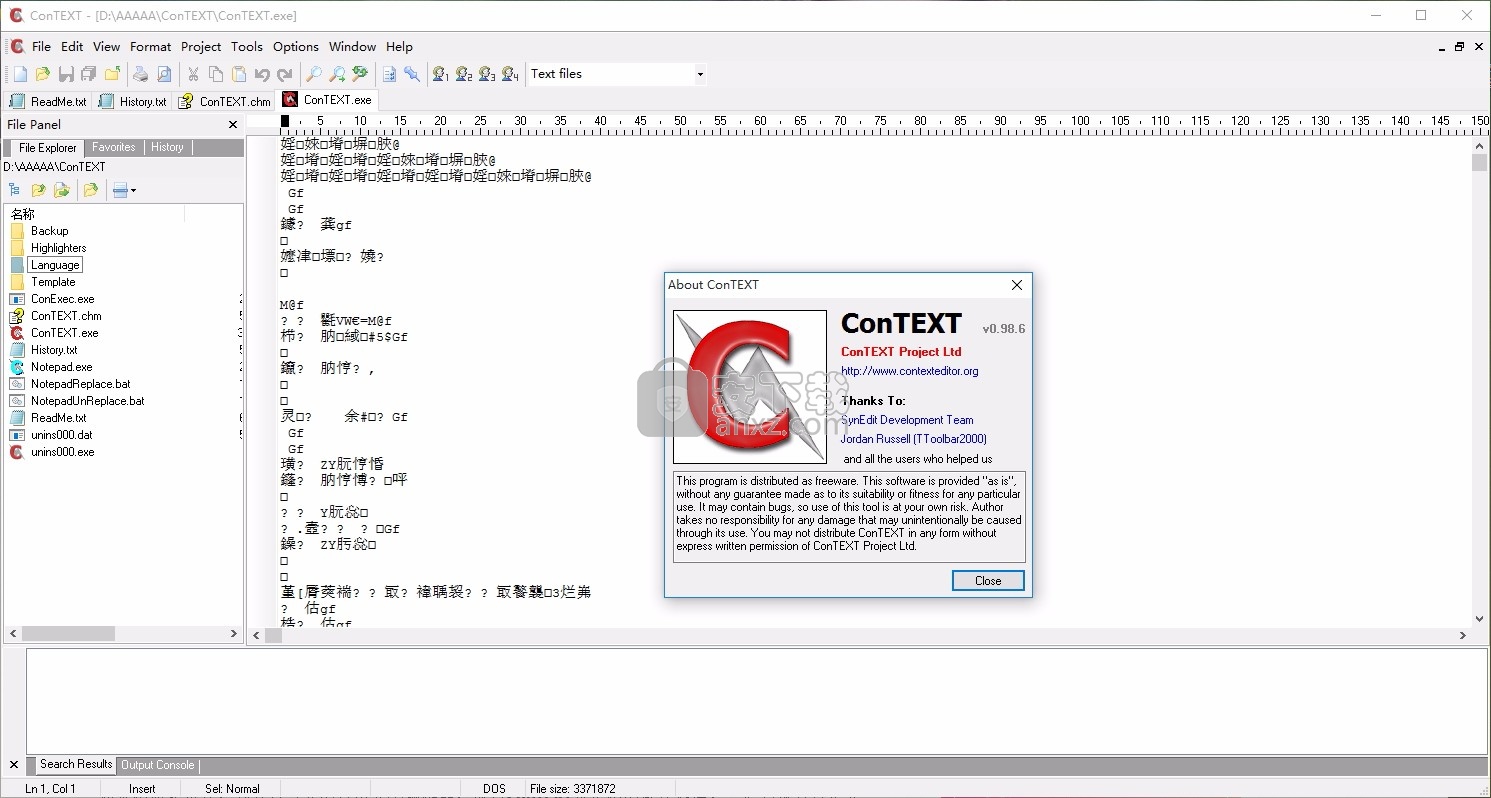This screenshot has height=798, width=1491.
Task: Switch to the Output Console tab
Action: (158, 765)
